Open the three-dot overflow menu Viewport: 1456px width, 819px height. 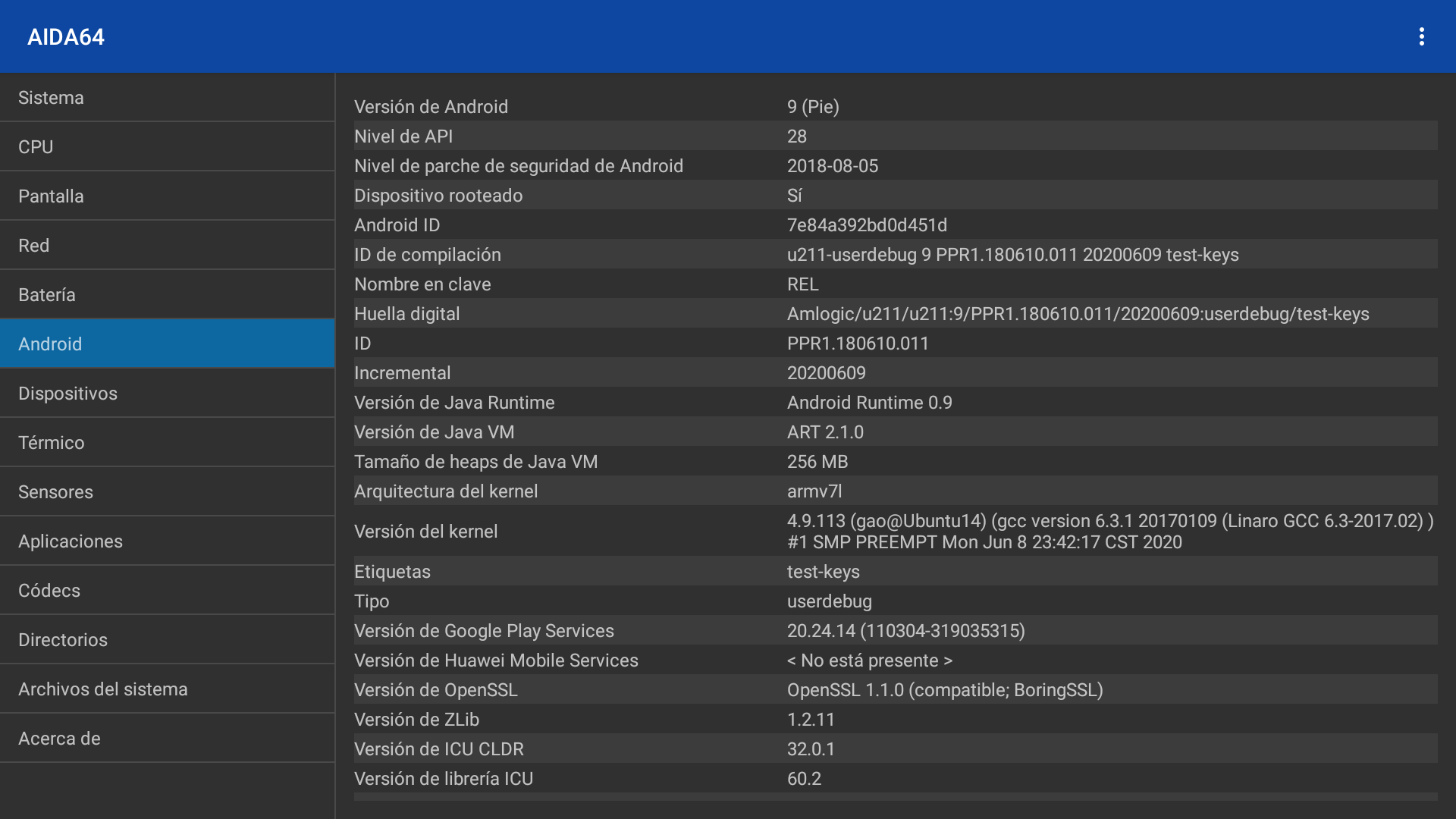pyautogui.click(x=1422, y=36)
